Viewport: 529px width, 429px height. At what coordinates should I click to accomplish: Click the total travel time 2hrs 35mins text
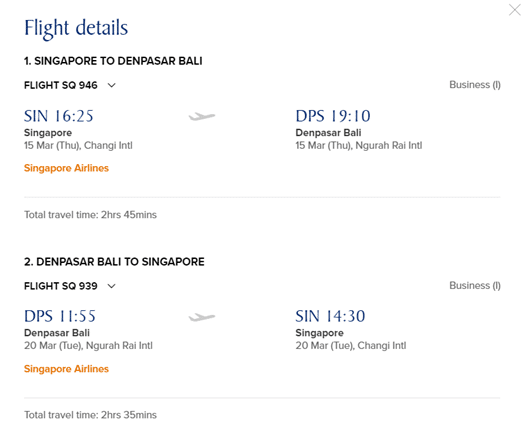(90, 415)
